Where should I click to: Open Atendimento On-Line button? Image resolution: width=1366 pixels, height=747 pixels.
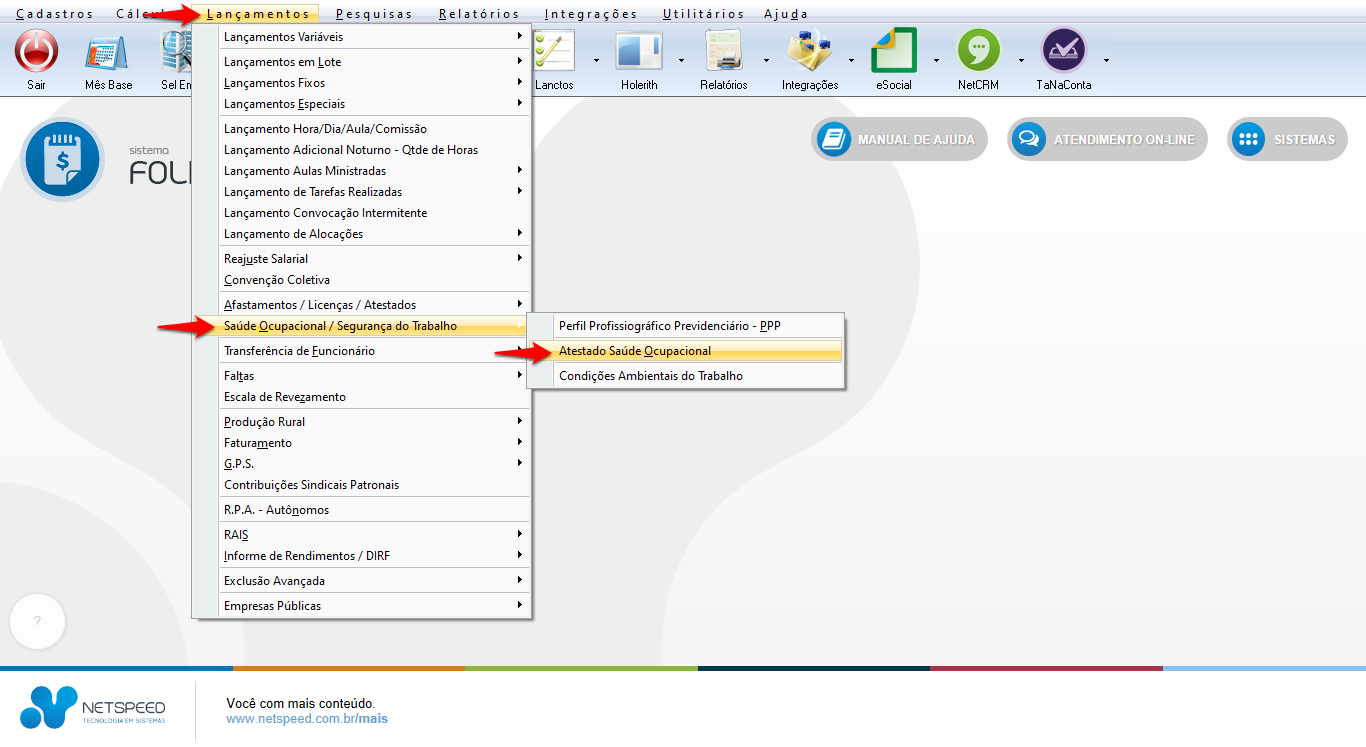point(1107,140)
